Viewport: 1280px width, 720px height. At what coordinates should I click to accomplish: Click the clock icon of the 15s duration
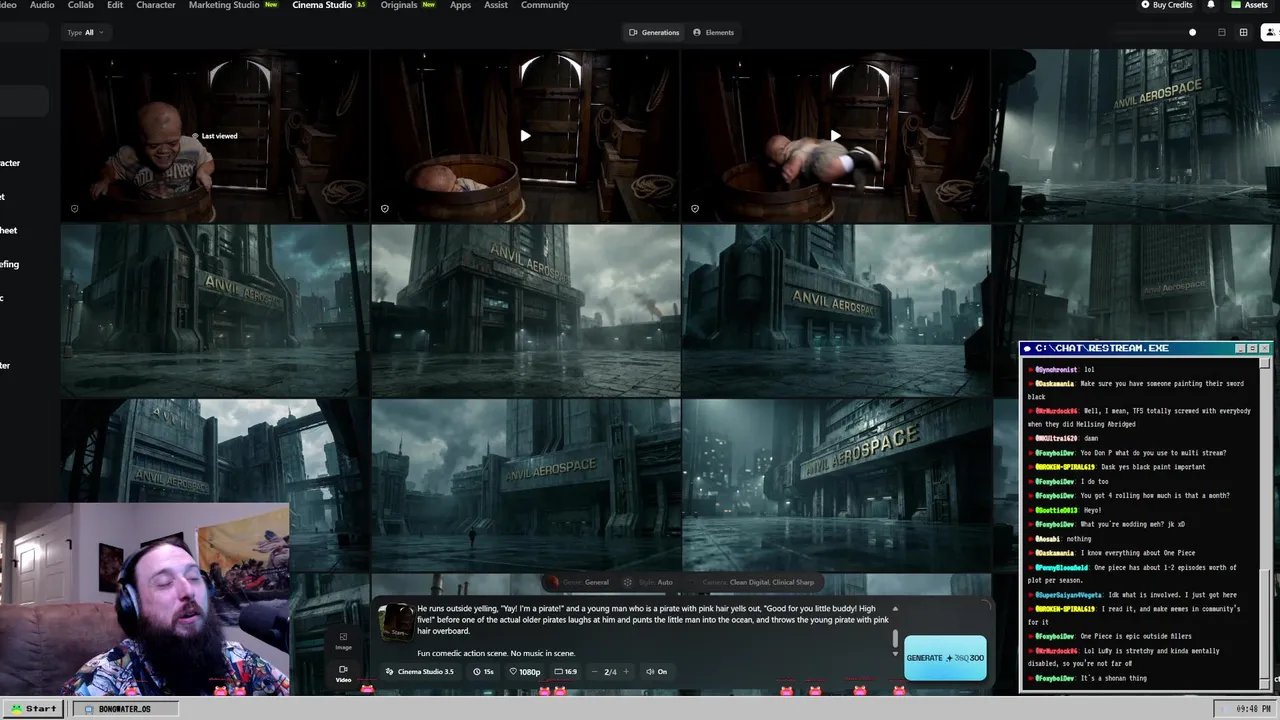[x=477, y=672]
